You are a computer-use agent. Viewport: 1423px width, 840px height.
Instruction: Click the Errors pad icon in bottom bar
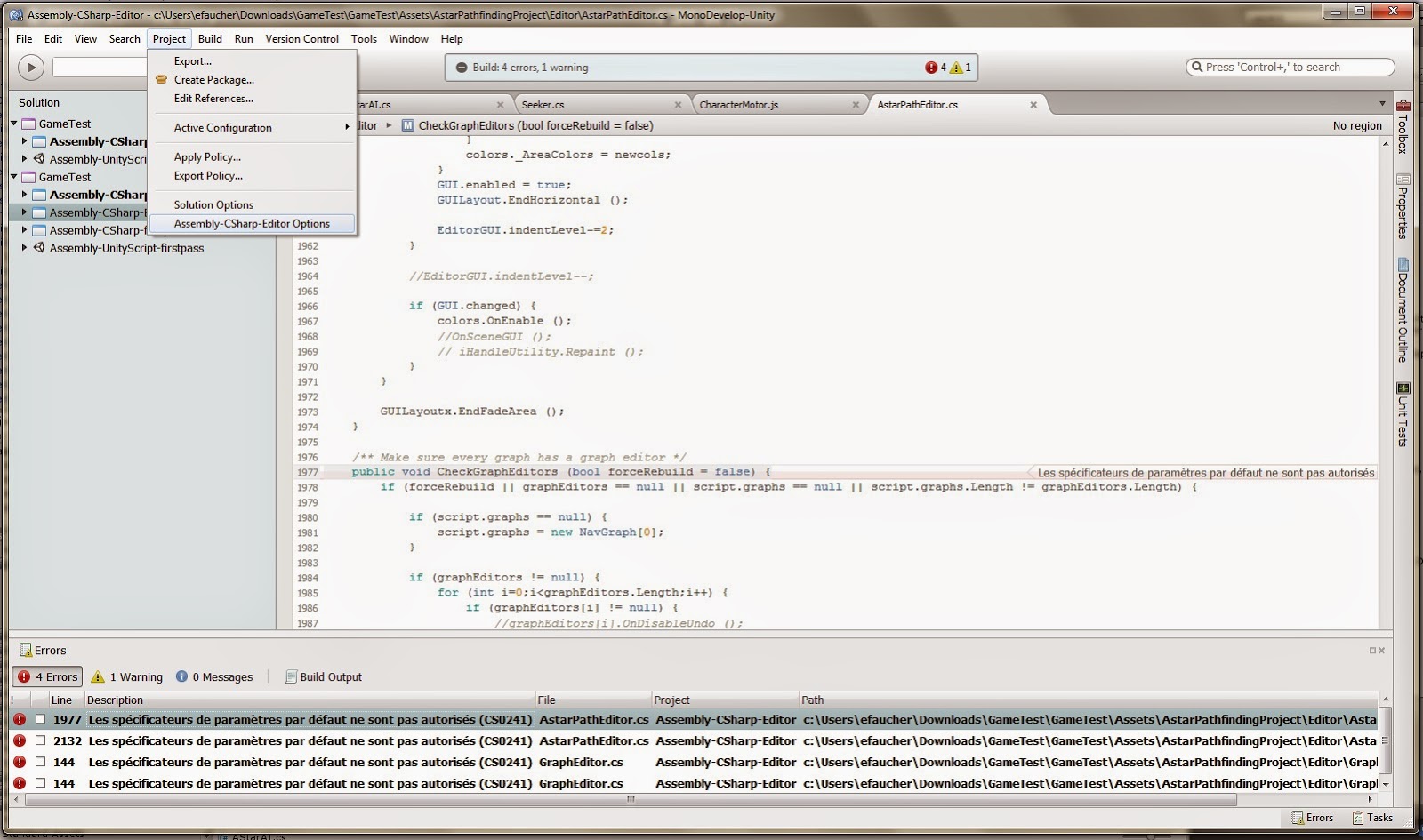[1298, 818]
